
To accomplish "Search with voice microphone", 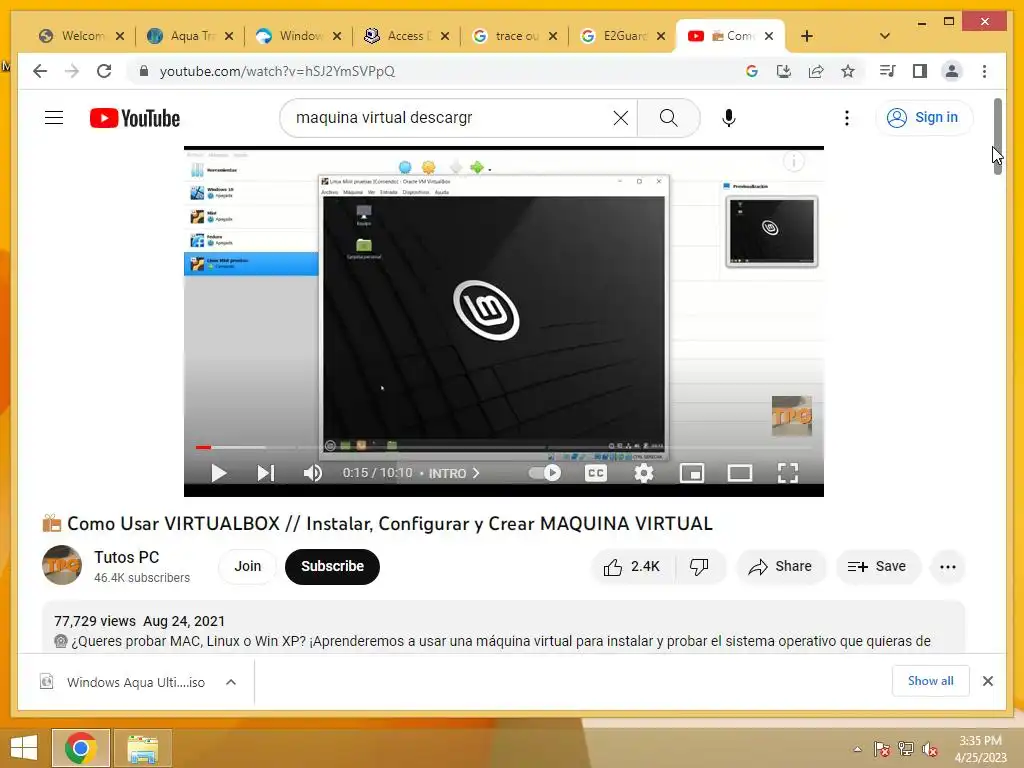I will (x=729, y=118).
